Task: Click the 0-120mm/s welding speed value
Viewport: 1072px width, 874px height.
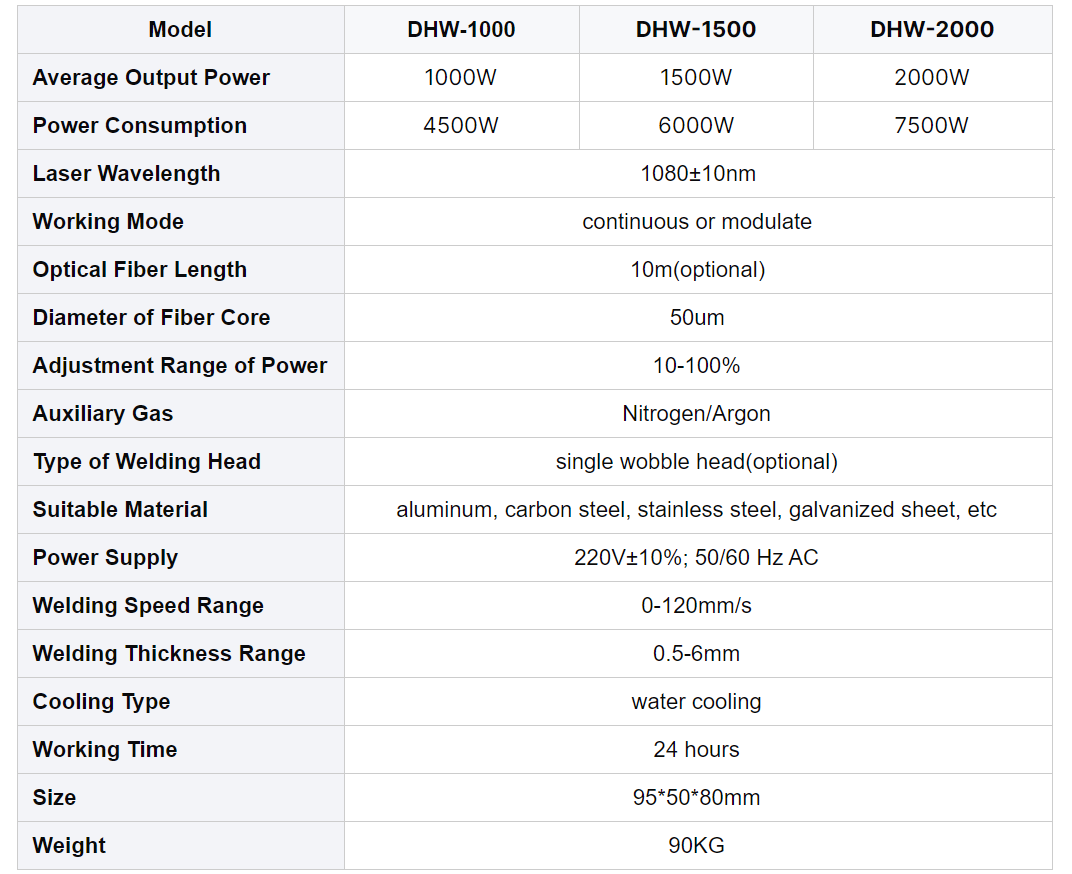Action: click(697, 605)
